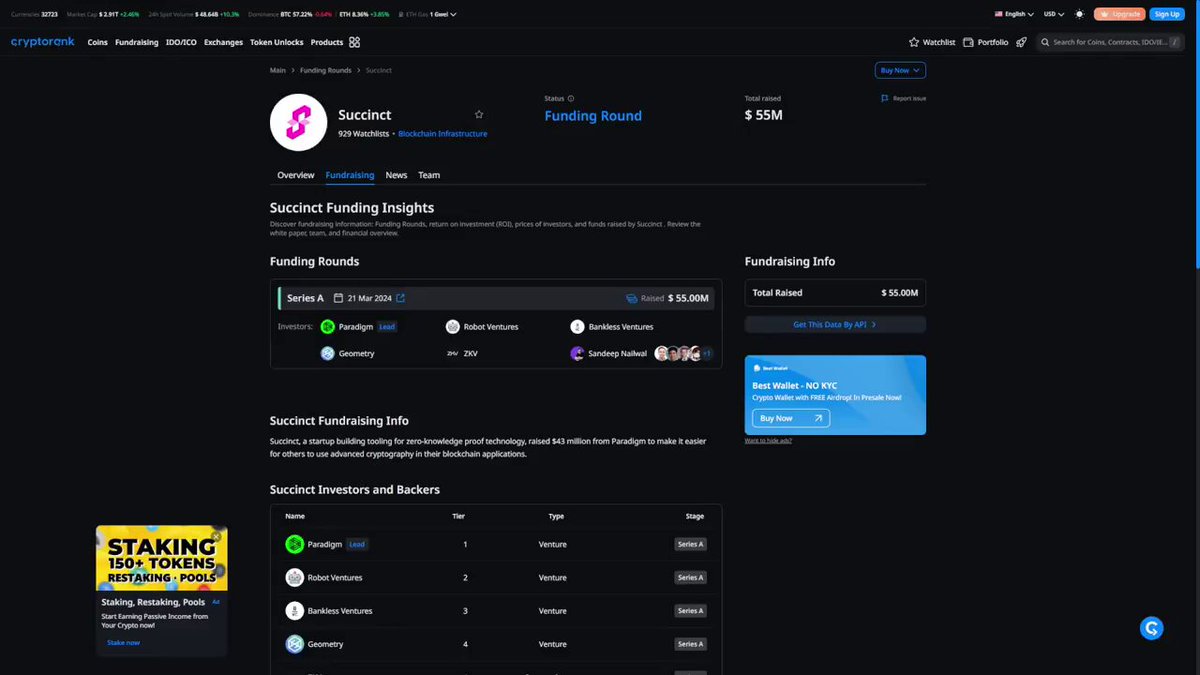
Task: Click the '$ 55.00M' Total Raised value
Action: [899, 293]
